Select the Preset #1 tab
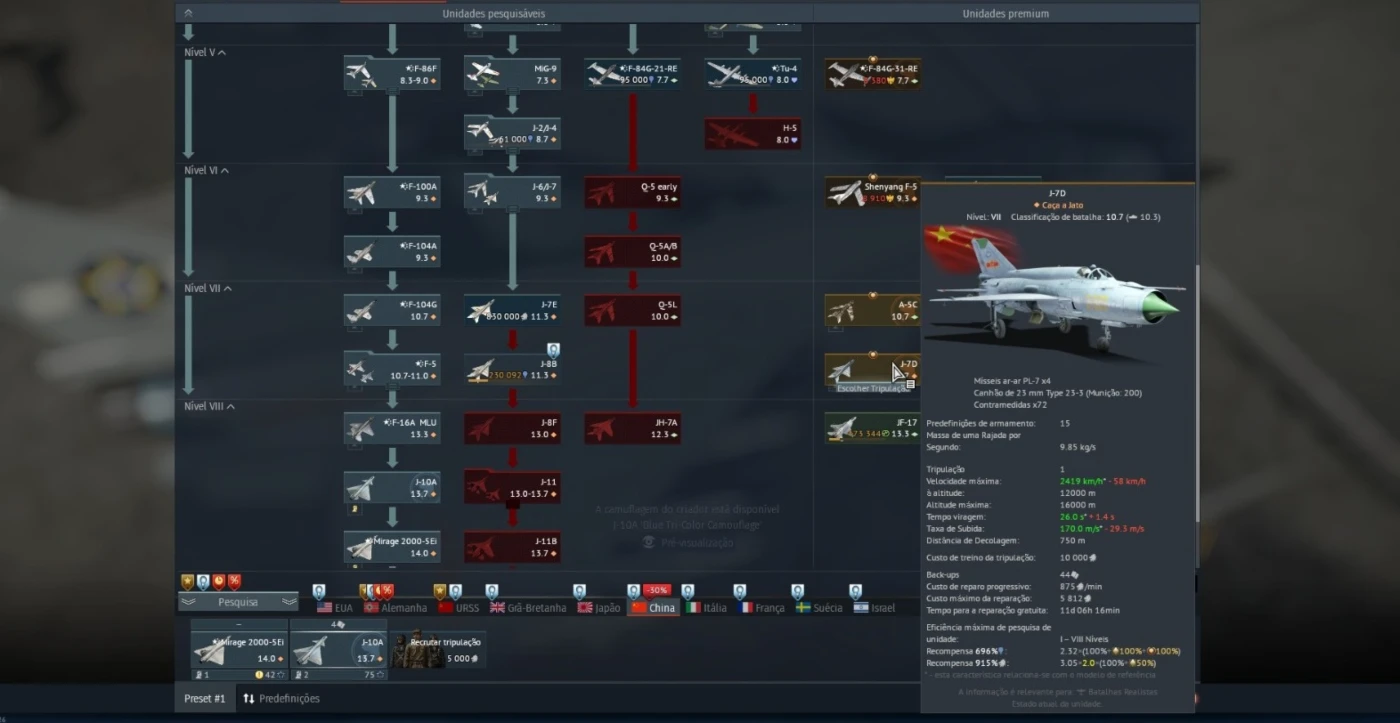This screenshot has height=723, width=1400. 204,698
